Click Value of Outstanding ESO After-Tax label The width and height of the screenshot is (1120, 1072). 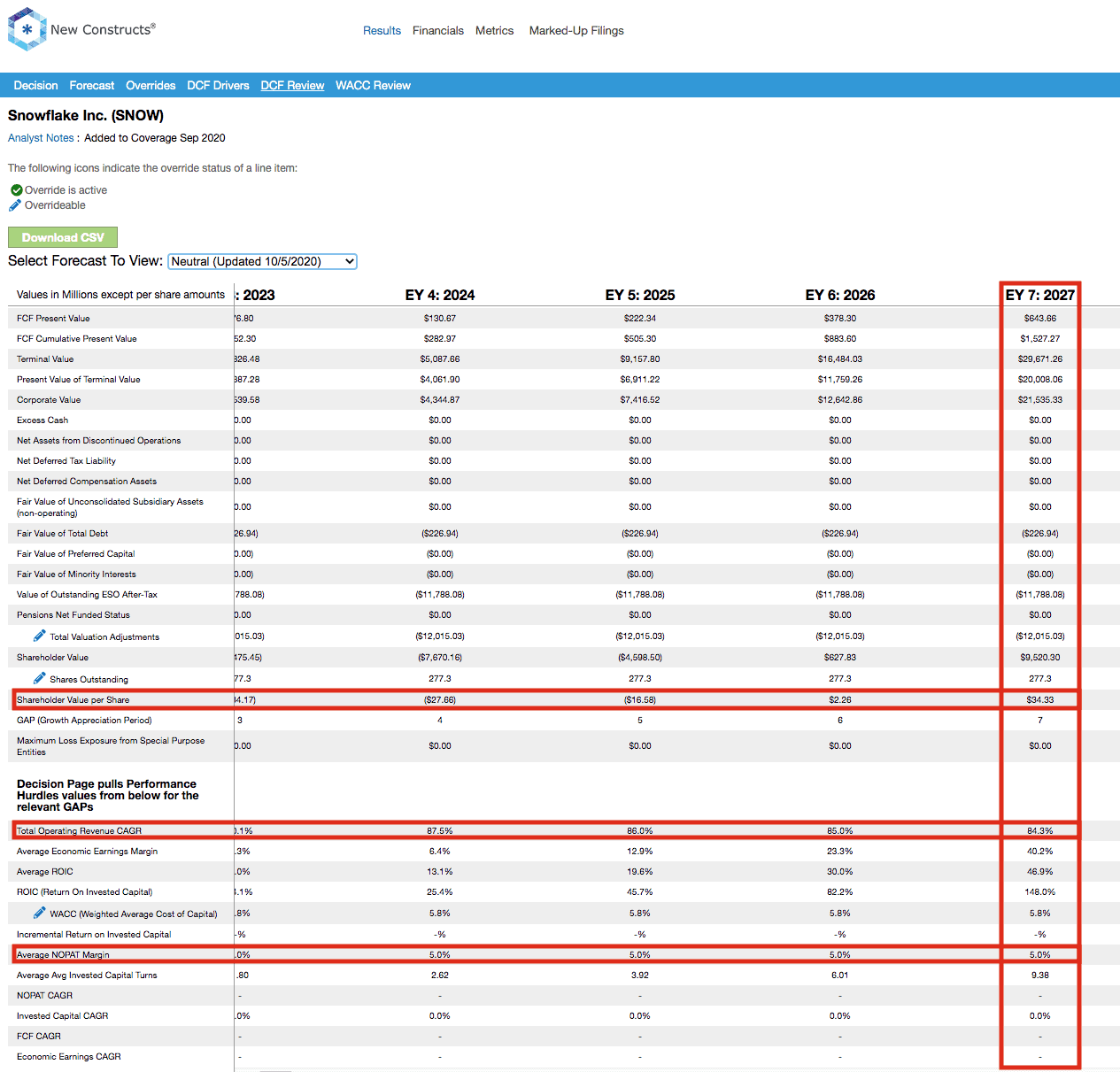point(87,595)
